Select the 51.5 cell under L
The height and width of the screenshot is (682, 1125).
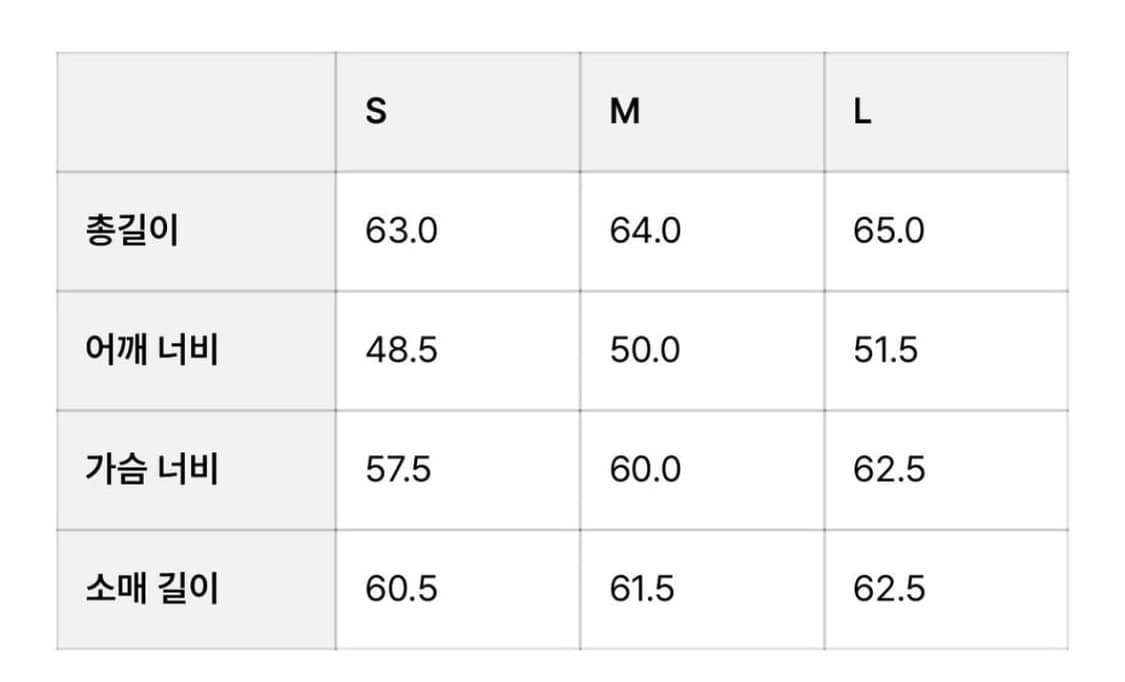coord(886,350)
